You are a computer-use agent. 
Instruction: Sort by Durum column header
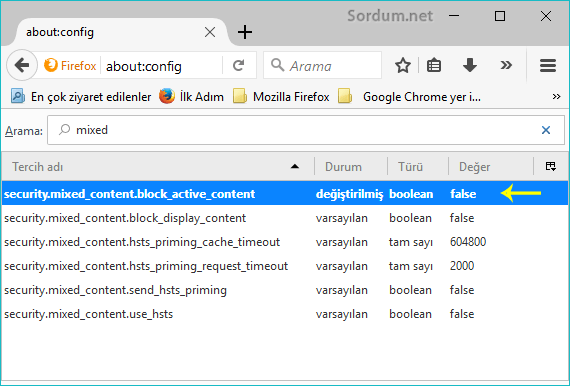coord(351,166)
